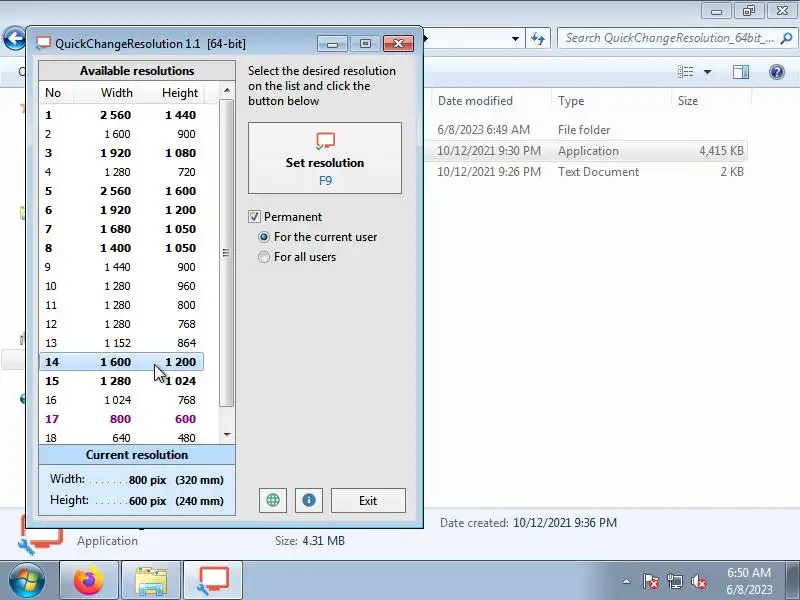
Task: Launch Firefox from the taskbar
Action: [89, 581]
